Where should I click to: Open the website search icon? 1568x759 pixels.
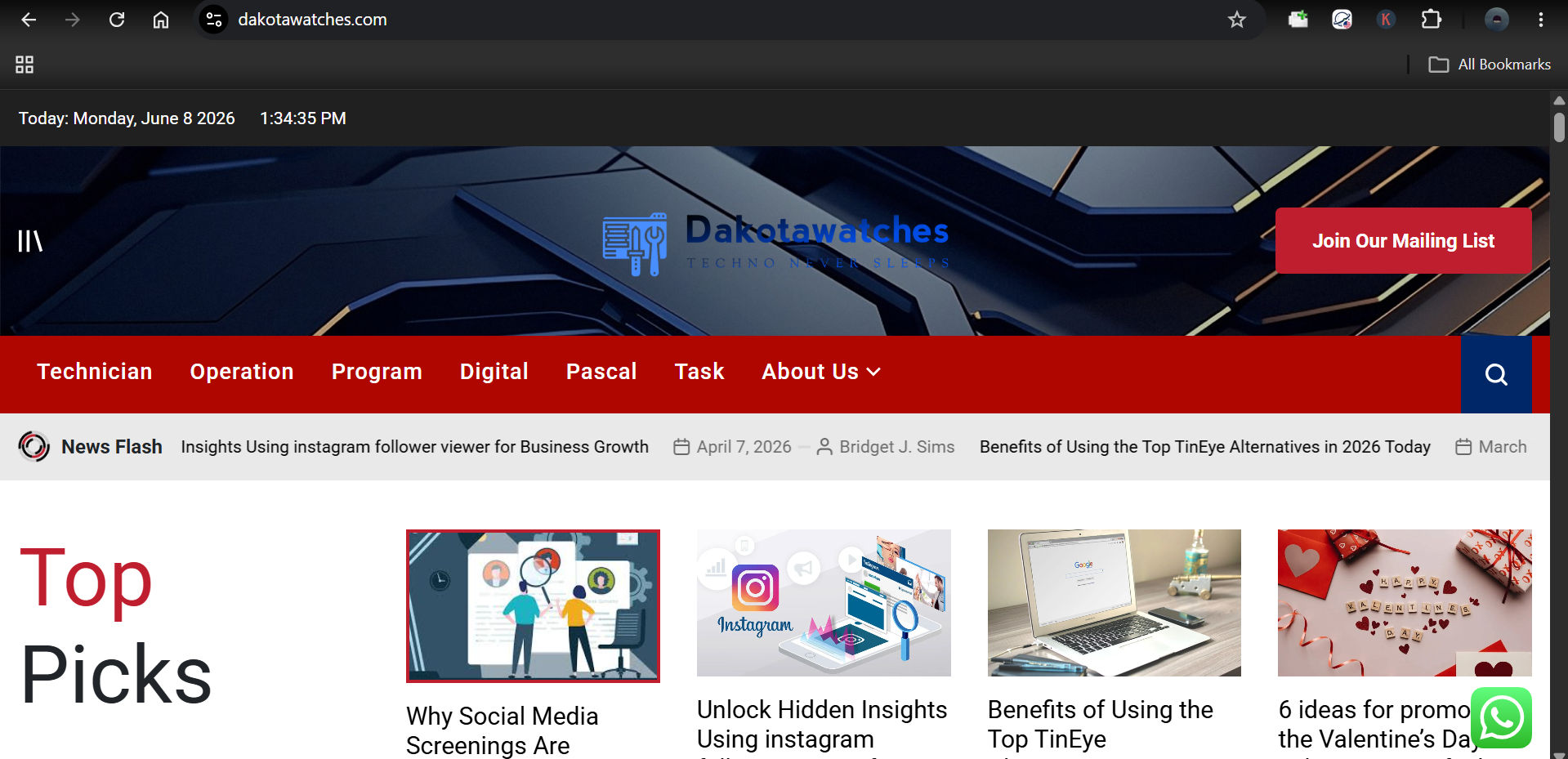tap(1496, 374)
